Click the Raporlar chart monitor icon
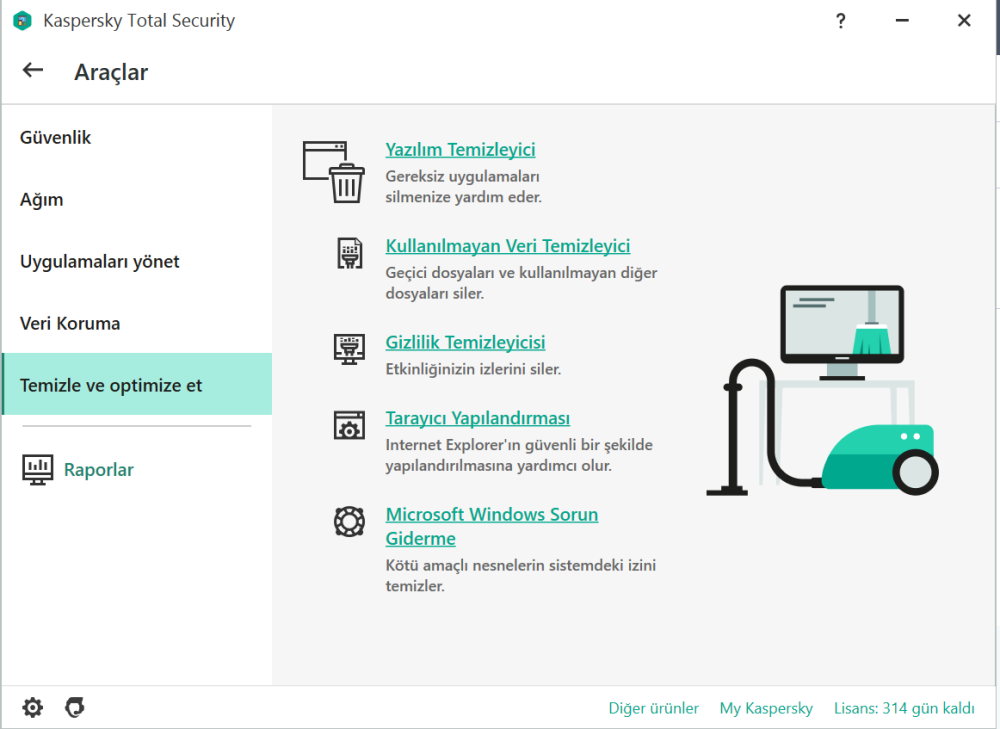The image size is (1000, 729). pyautogui.click(x=38, y=469)
